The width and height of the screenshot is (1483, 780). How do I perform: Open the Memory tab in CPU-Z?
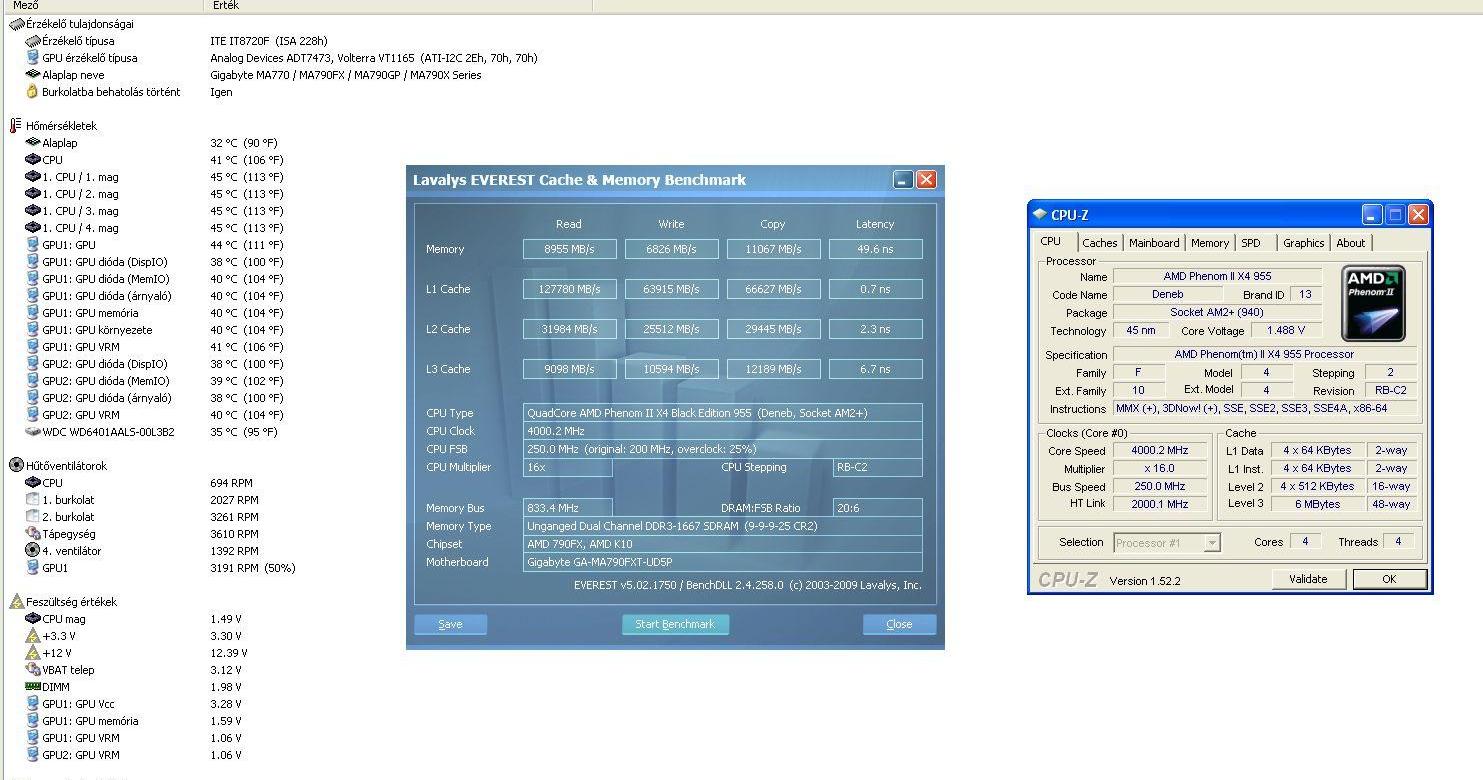[x=1210, y=243]
